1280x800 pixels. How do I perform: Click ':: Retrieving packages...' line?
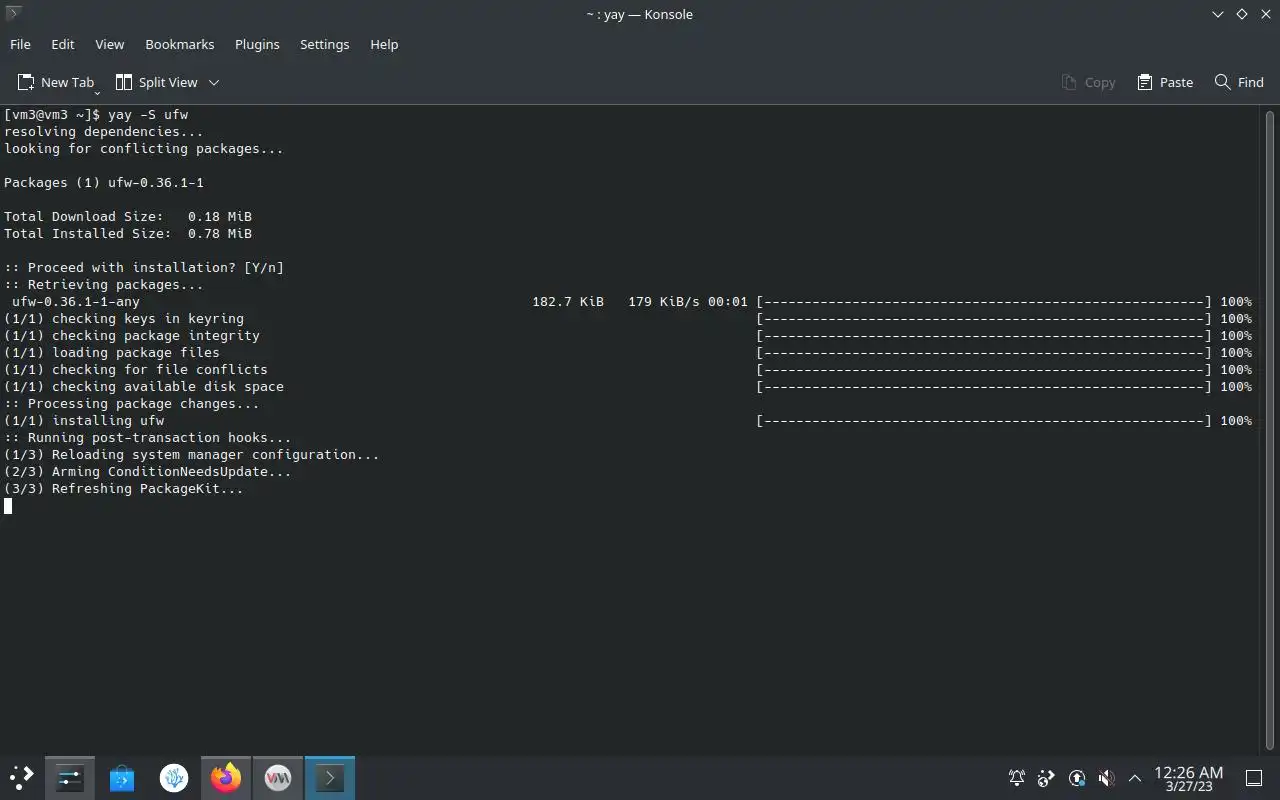coord(104,284)
